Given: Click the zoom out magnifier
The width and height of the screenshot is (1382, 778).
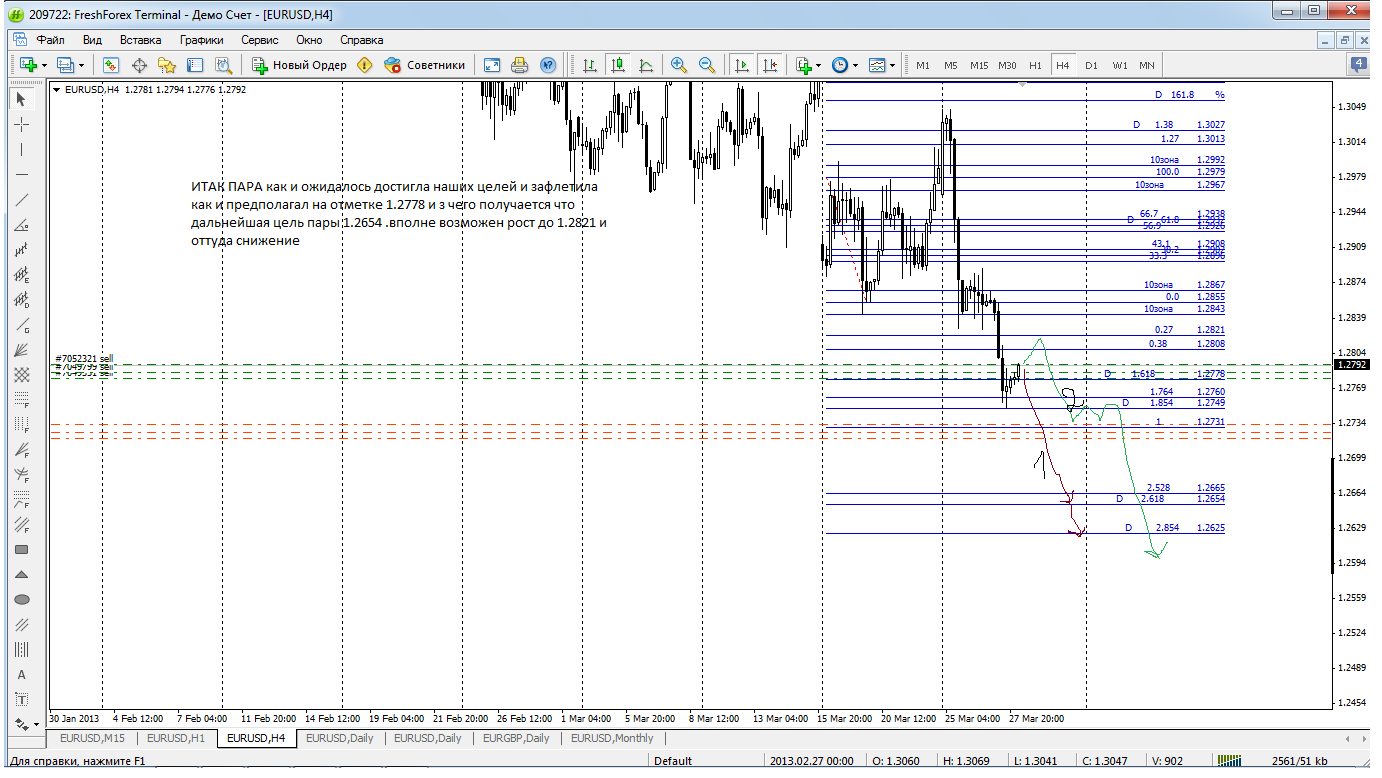Looking at the screenshot, I should click(707, 65).
